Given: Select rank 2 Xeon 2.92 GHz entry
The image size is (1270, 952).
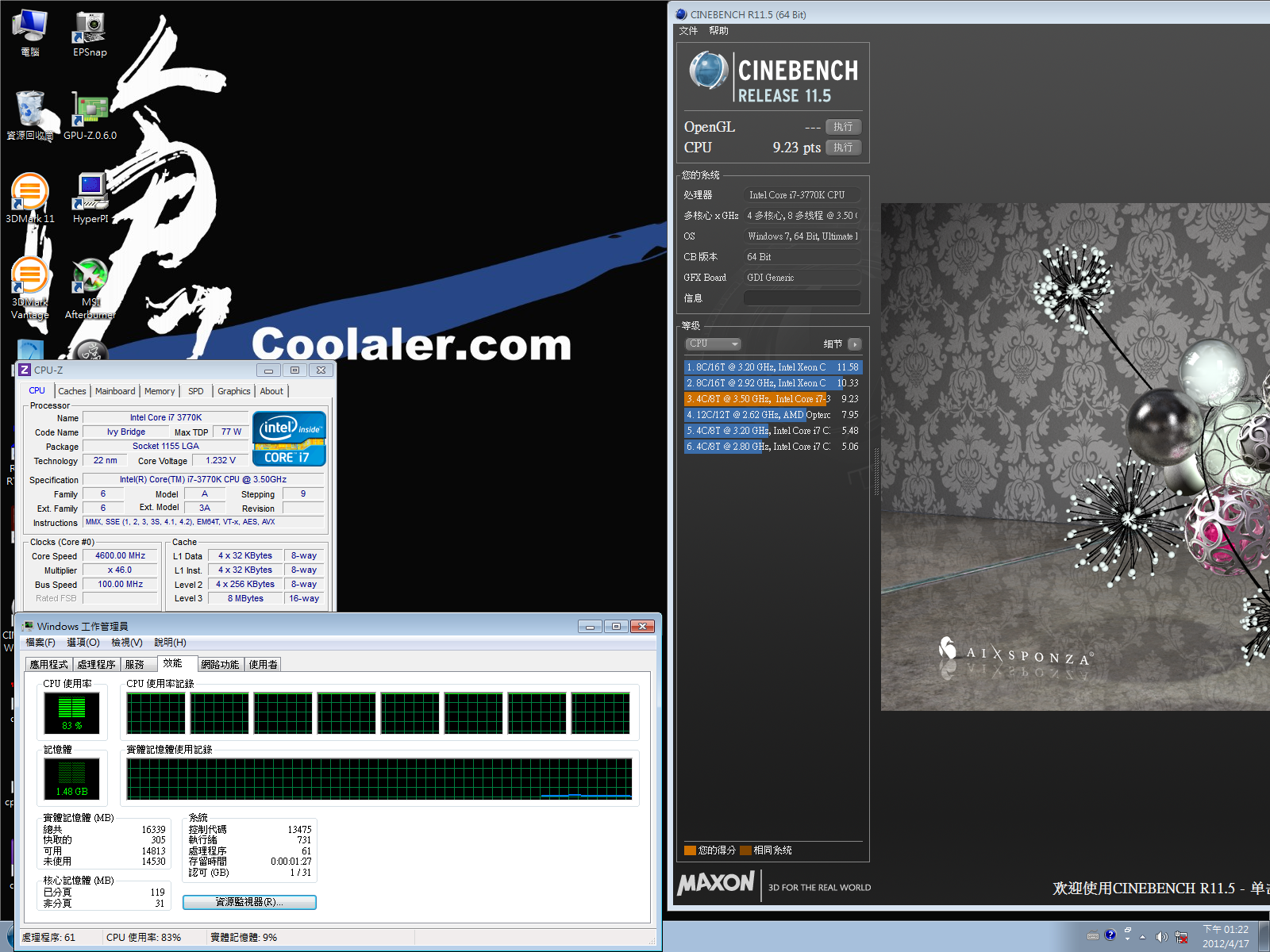Looking at the screenshot, I should pos(773,383).
